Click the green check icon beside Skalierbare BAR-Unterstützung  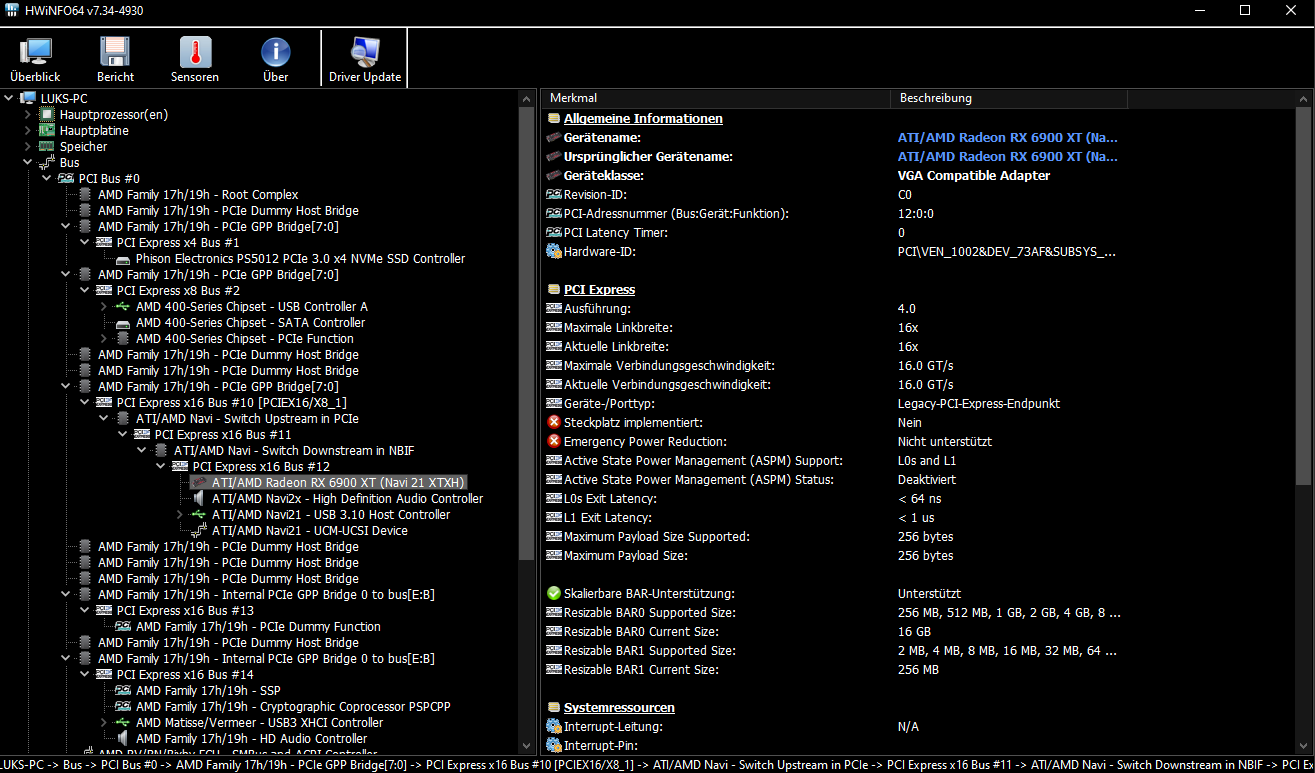554,594
